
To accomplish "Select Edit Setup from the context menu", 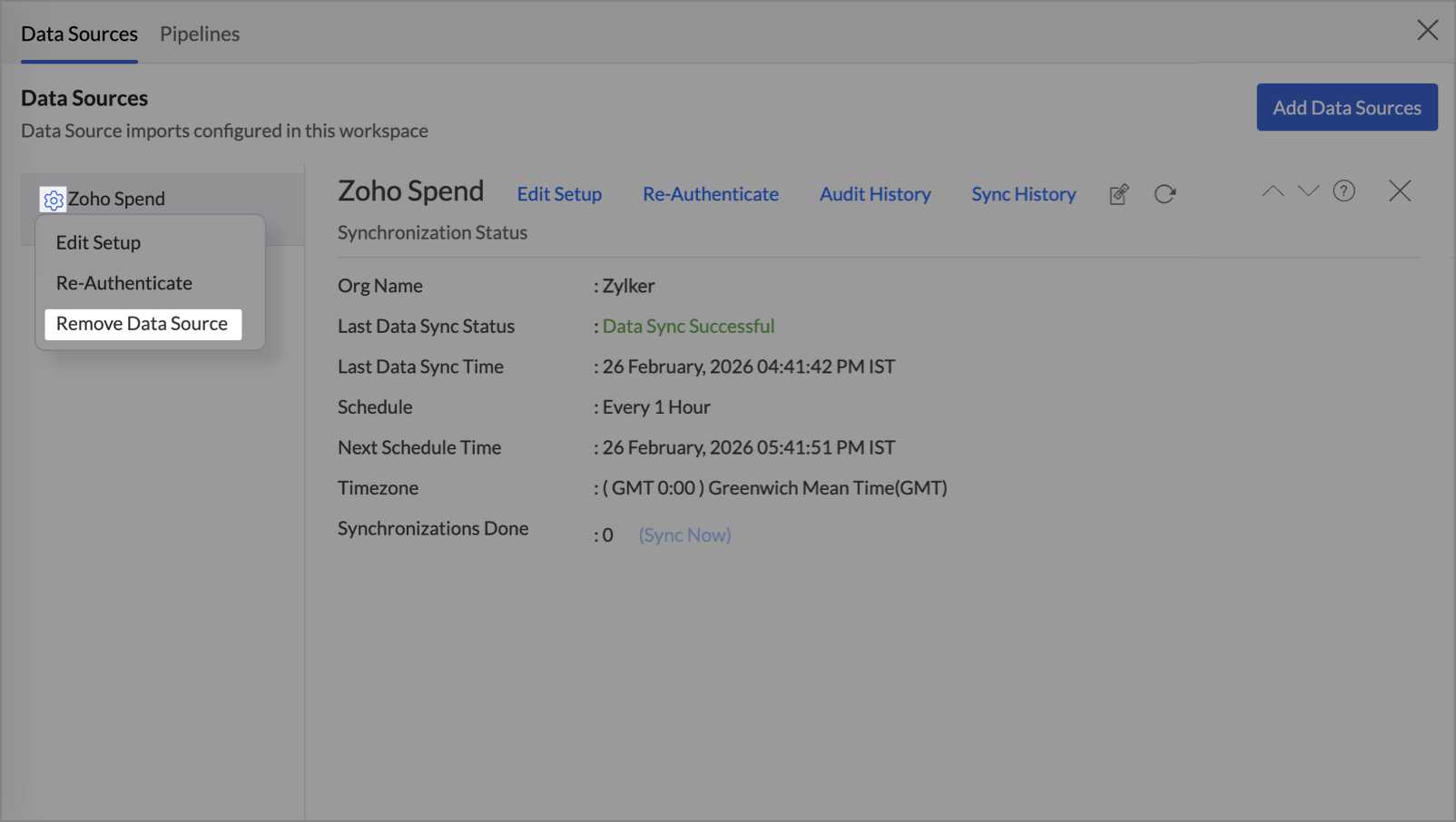I will (x=98, y=243).
